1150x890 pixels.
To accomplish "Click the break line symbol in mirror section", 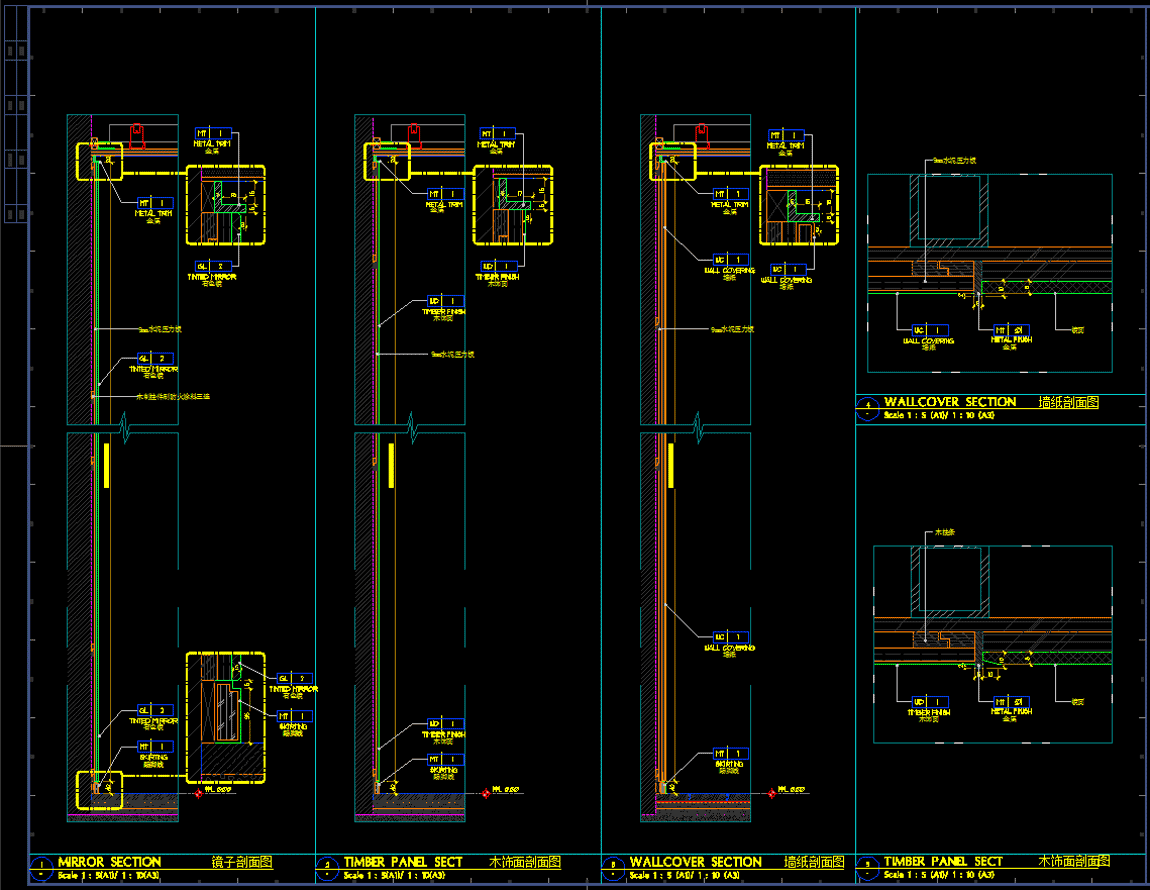I will pyautogui.click(x=122, y=432).
